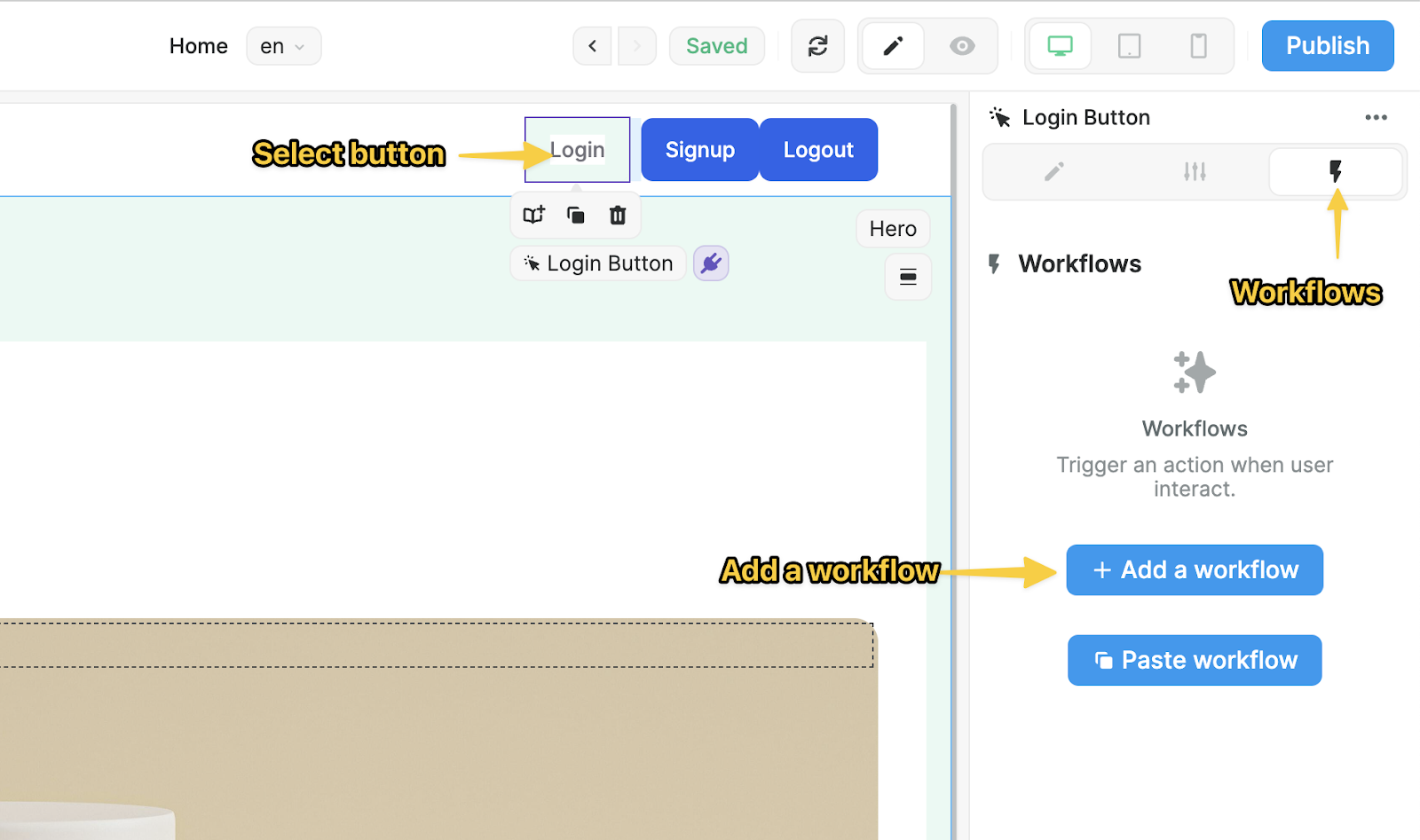Image resolution: width=1420 pixels, height=840 pixels.
Task: Enable edit mode with the pencil icon
Action: click(892, 45)
